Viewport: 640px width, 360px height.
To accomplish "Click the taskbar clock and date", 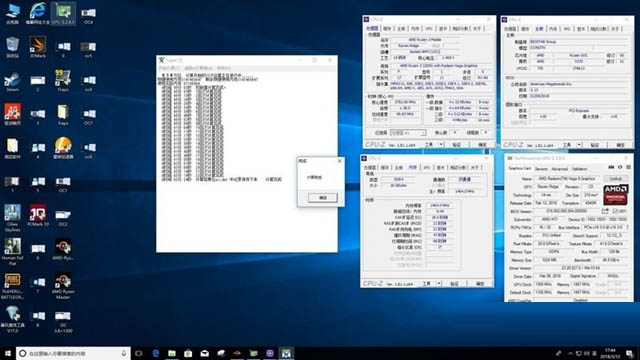I will coord(610,353).
